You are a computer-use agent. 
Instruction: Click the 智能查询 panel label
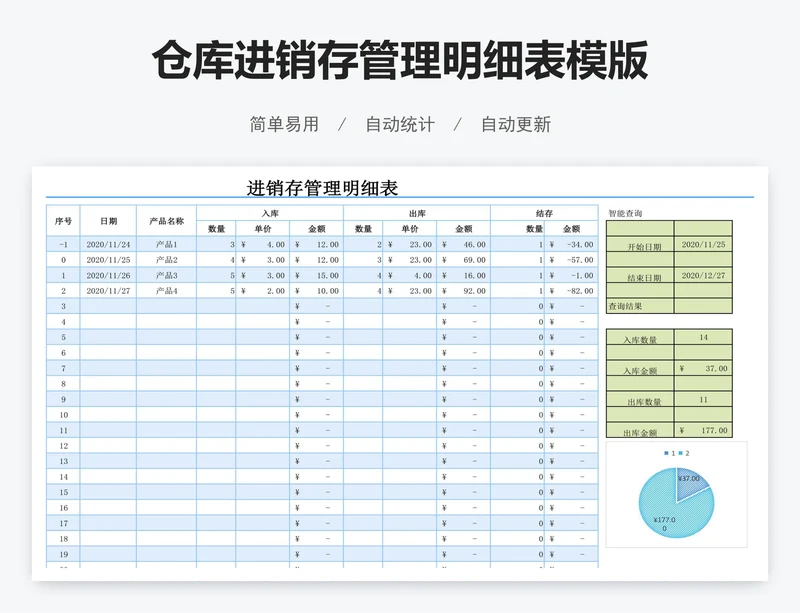coord(625,213)
